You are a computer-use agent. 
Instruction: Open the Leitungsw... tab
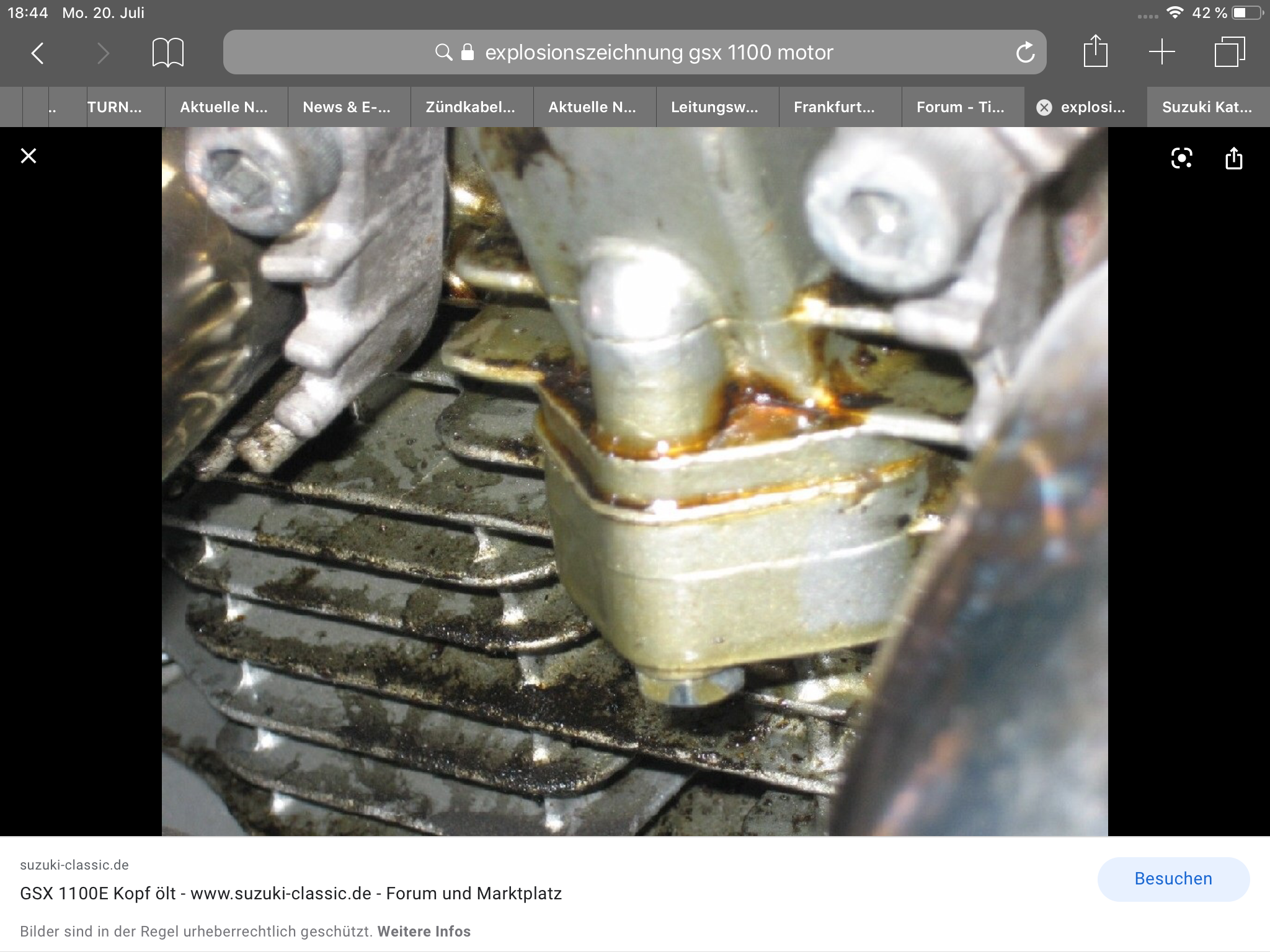point(714,107)
